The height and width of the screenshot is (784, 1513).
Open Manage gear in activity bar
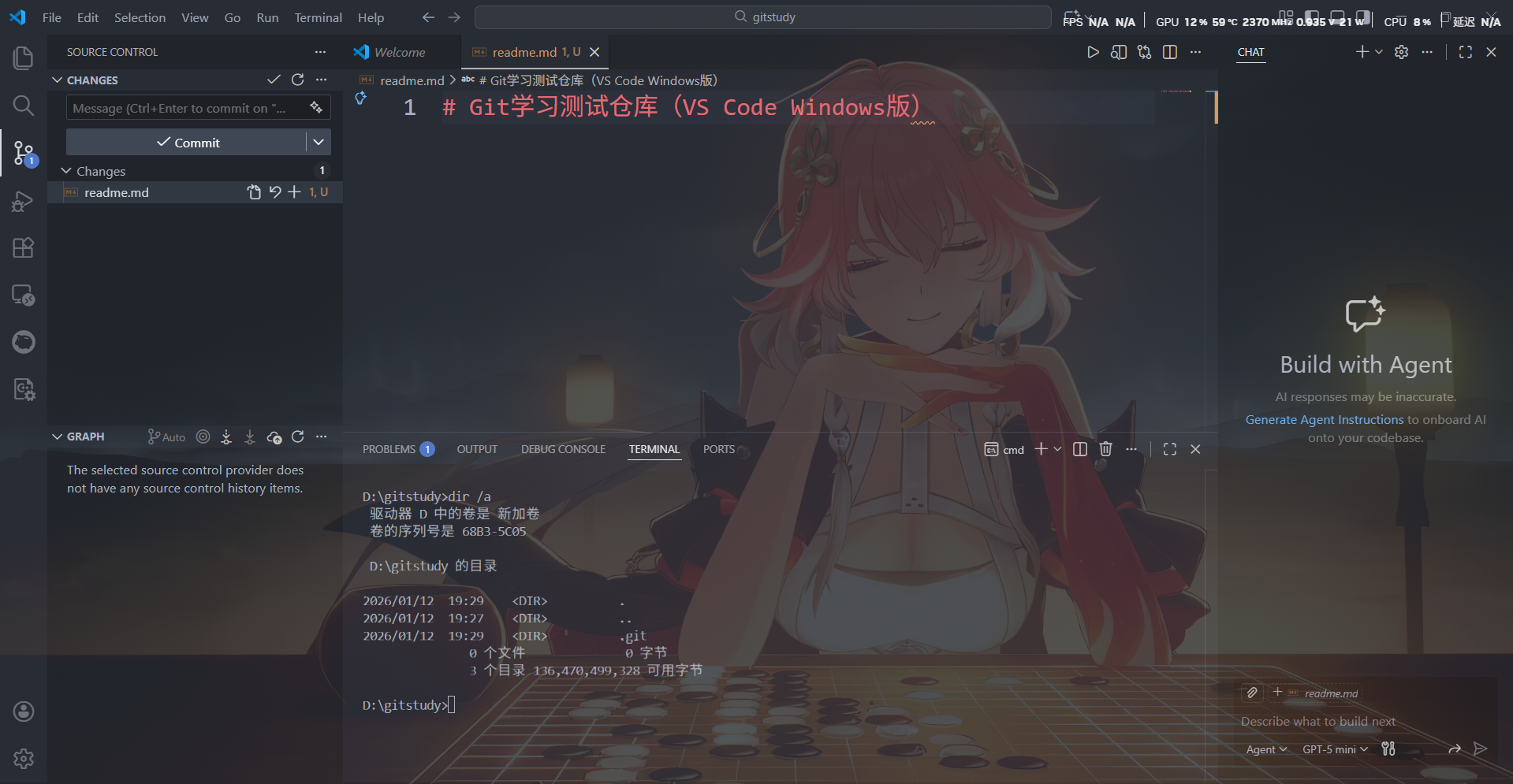pyautogui.click(x=24, y=759)
